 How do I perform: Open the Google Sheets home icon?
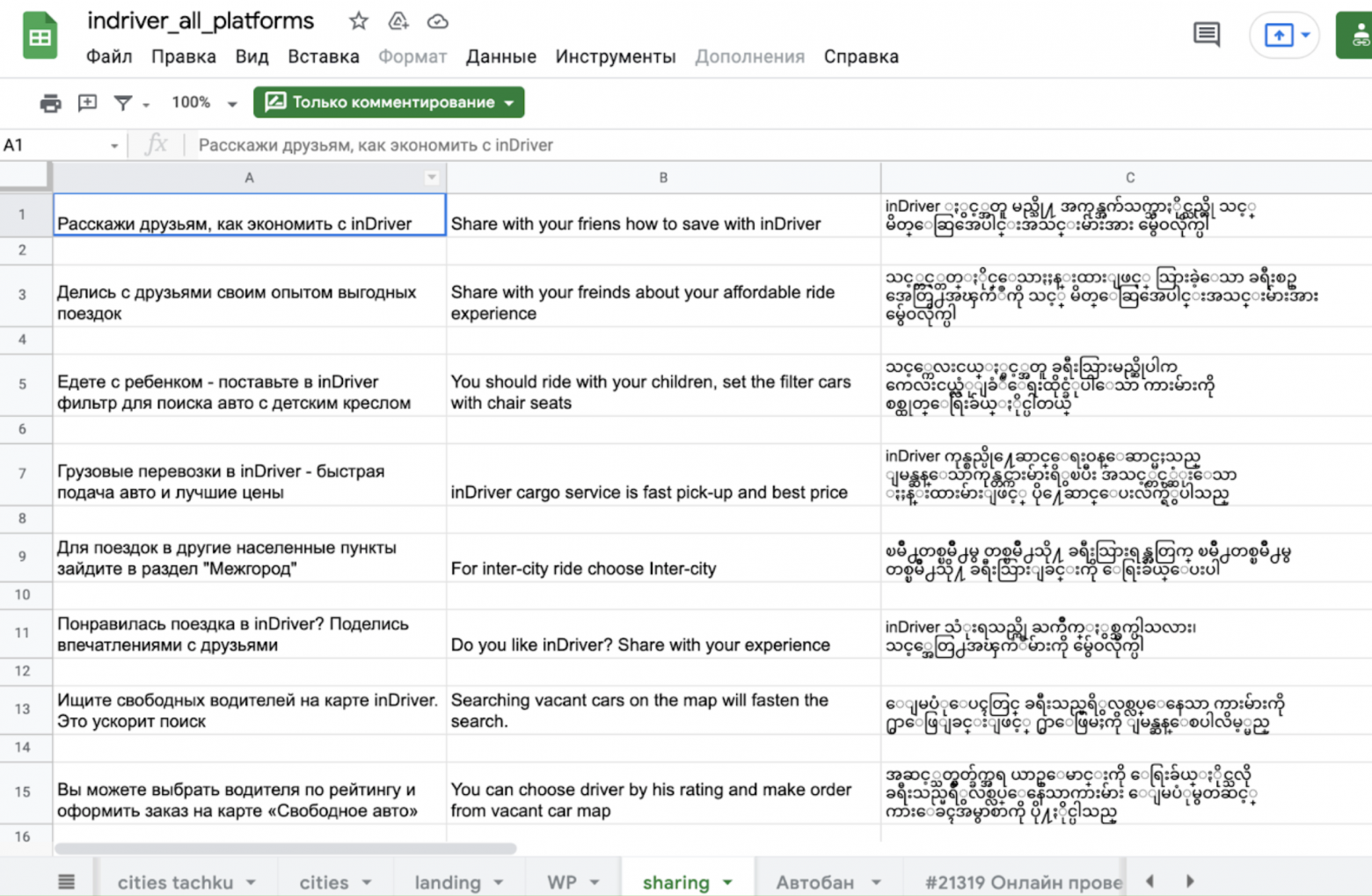click(x=40, y=36)
